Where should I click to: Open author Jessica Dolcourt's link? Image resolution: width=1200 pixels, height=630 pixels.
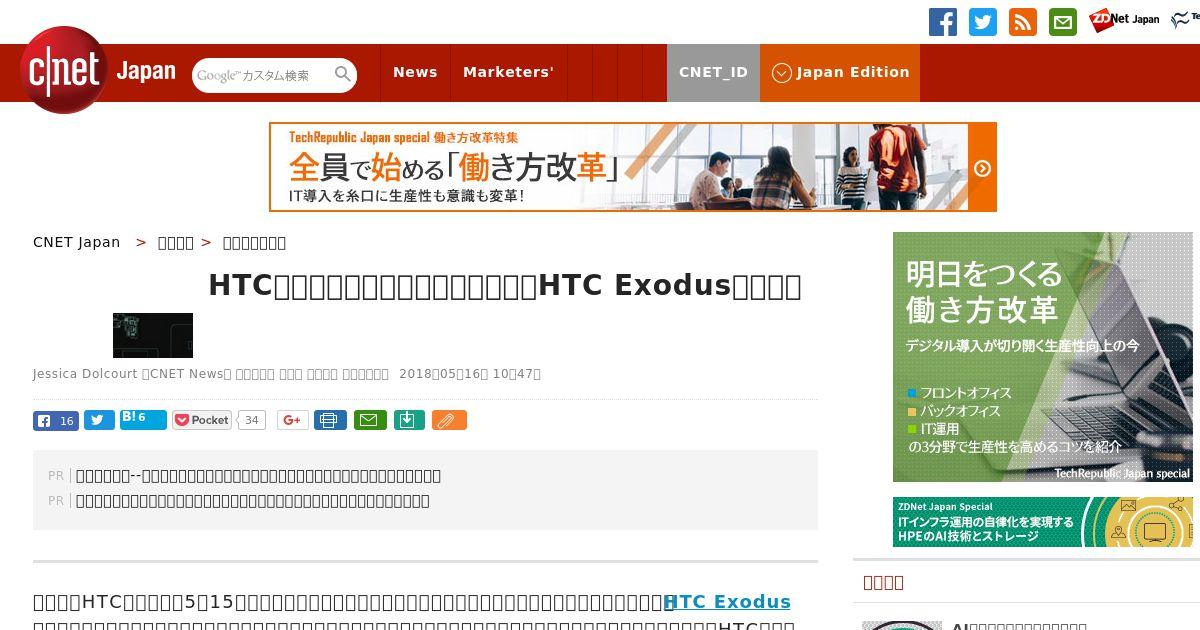tap(84, 374)
